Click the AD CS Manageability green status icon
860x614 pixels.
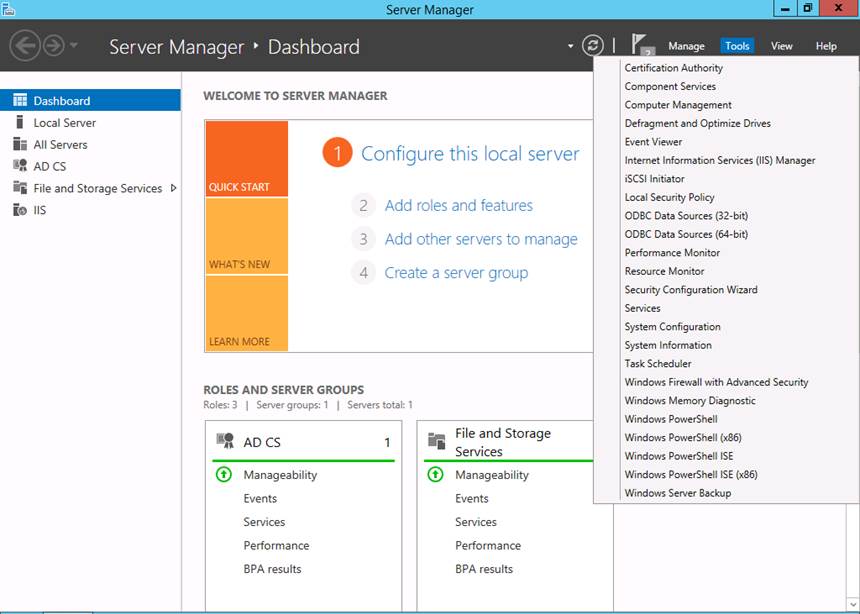[x=224, y=475]
